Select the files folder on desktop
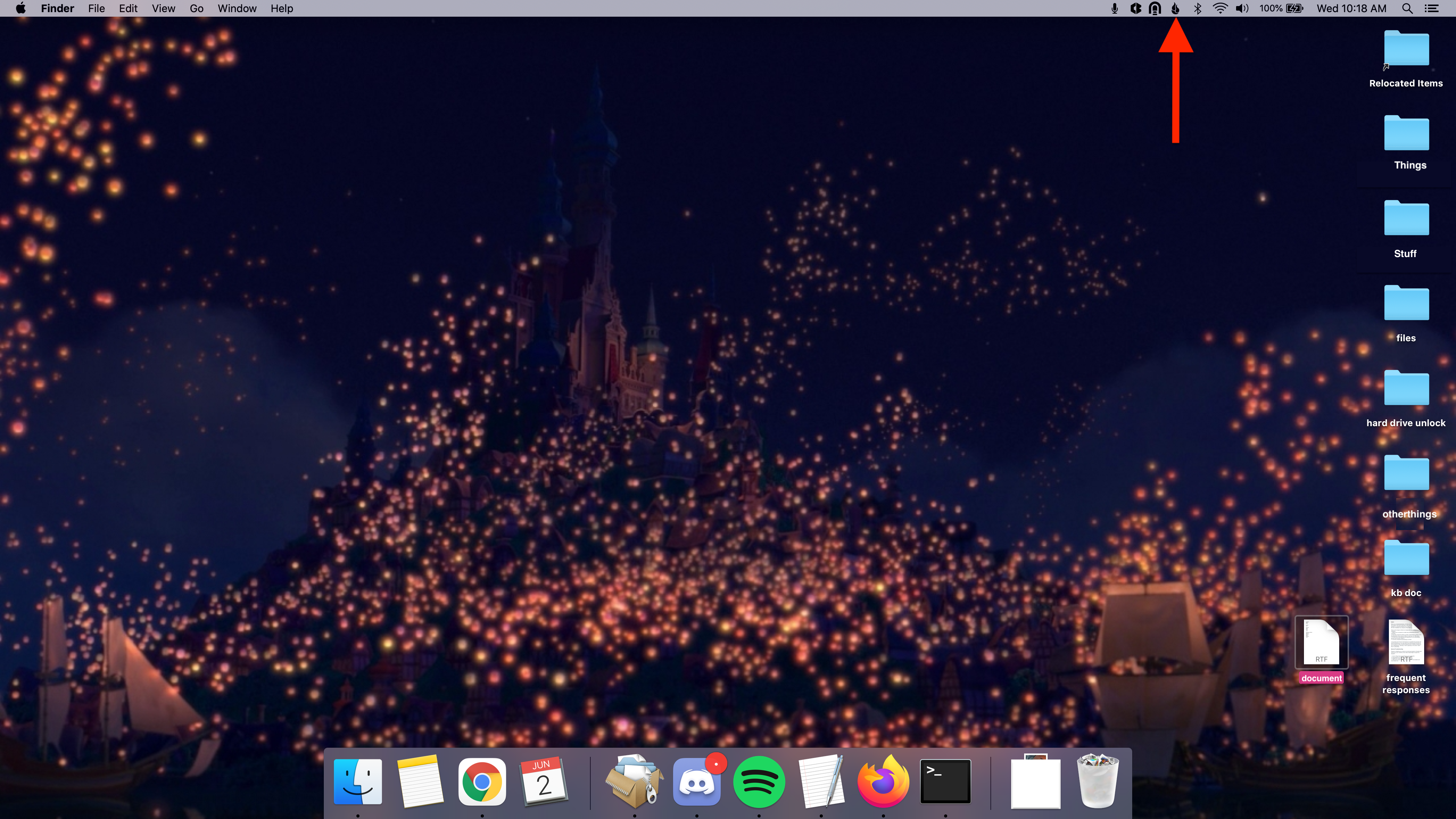1456x819 pixels. pyautogui.click(x=1406, y=303)
